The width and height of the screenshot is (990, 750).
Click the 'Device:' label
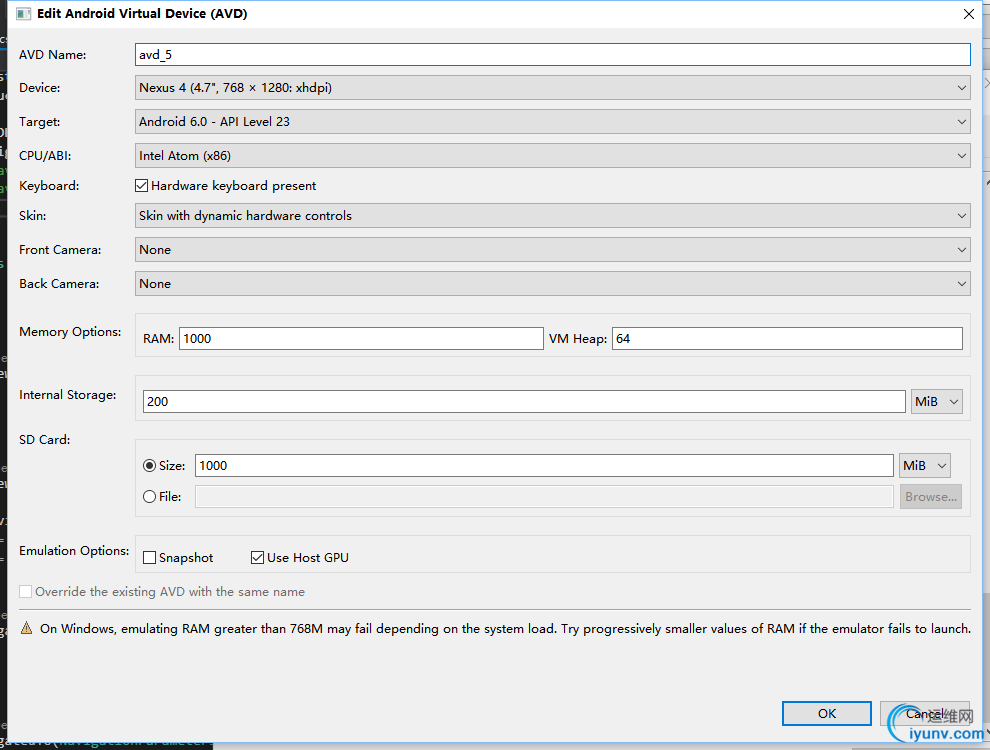[39, 88]
